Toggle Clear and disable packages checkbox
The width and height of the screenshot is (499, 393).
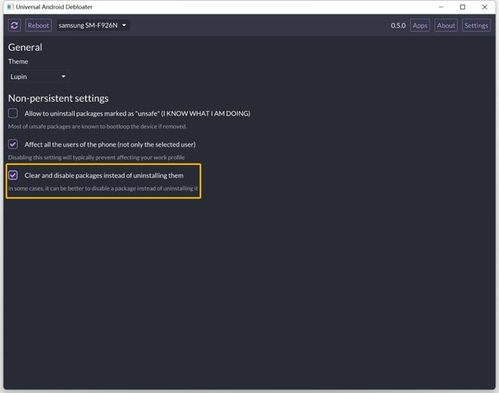[x=13, y=175]
